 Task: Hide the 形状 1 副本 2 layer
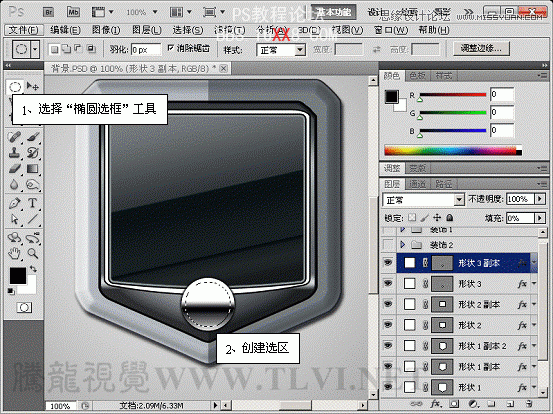pyautogui.click(x=388, y=346)
